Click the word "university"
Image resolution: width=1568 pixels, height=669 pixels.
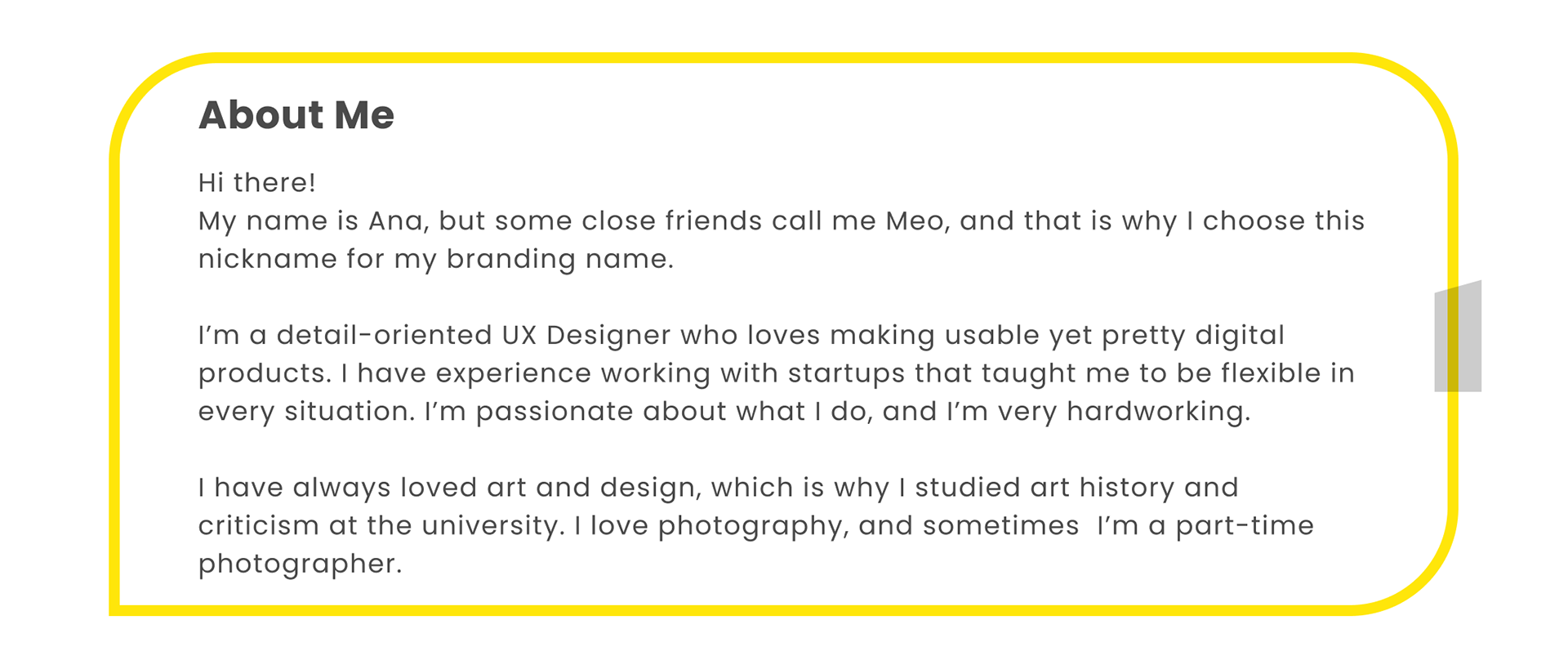(x=492, y=525)
